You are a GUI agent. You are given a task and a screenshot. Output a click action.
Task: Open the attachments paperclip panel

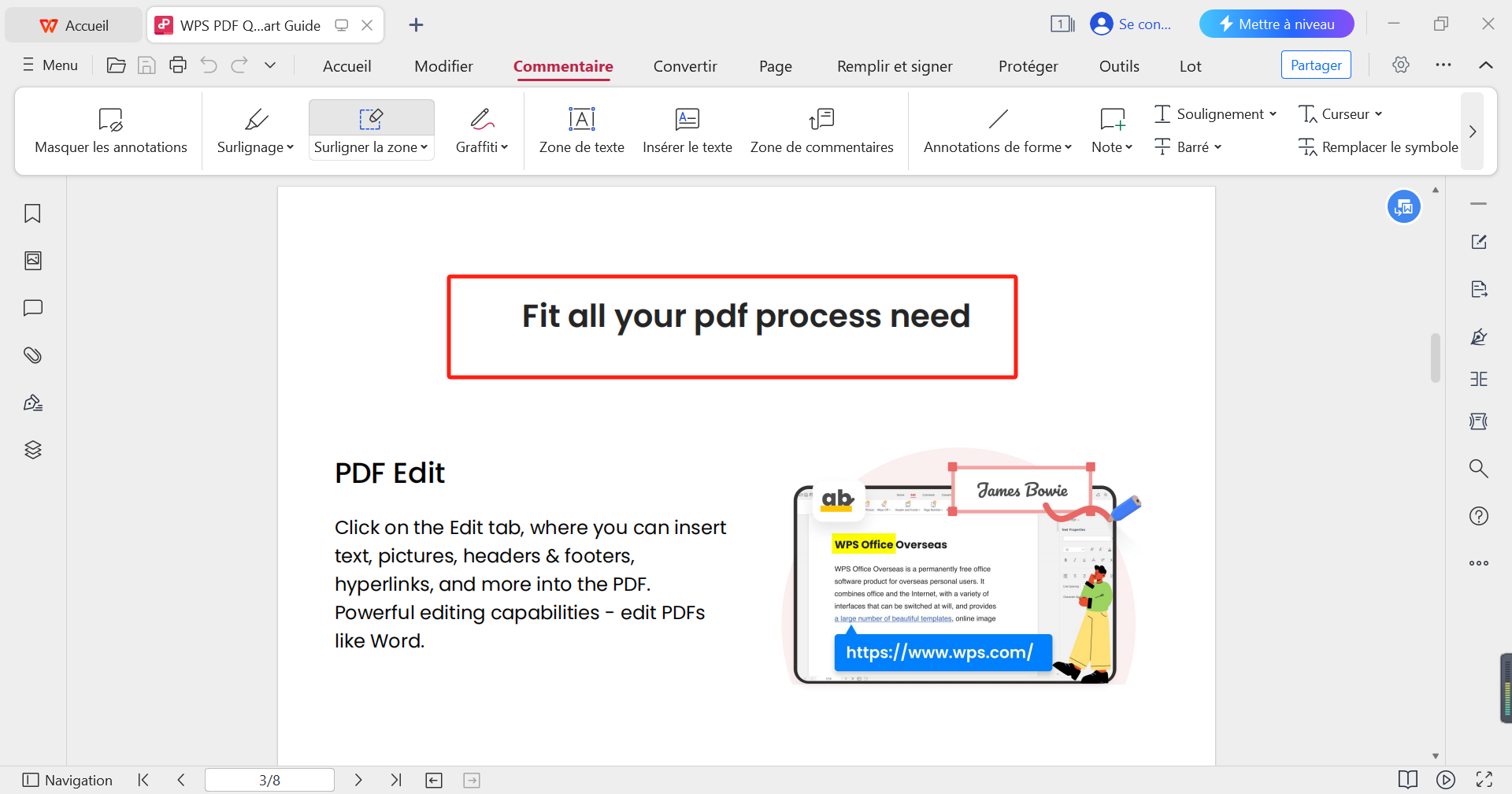point(32,355)
